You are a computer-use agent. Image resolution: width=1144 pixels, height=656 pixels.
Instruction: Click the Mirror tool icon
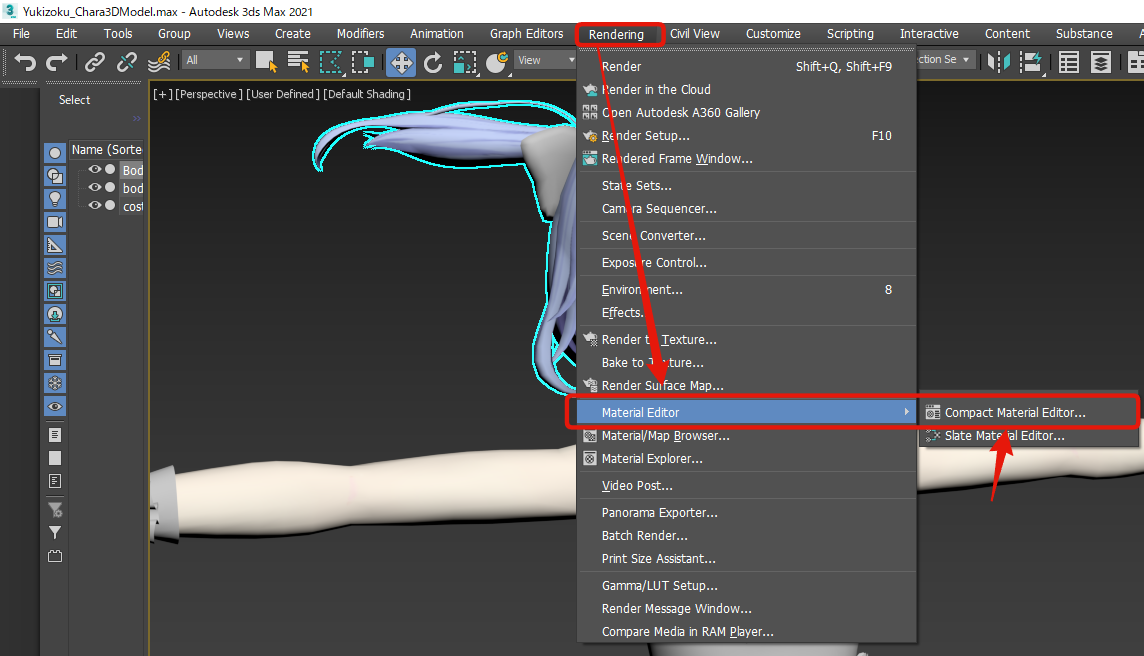(999, 62)
